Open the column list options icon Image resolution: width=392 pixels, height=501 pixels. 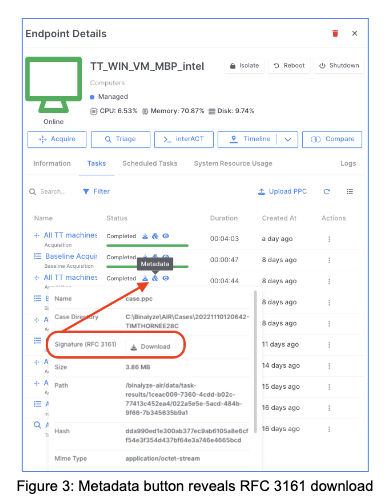pos(350,192)
